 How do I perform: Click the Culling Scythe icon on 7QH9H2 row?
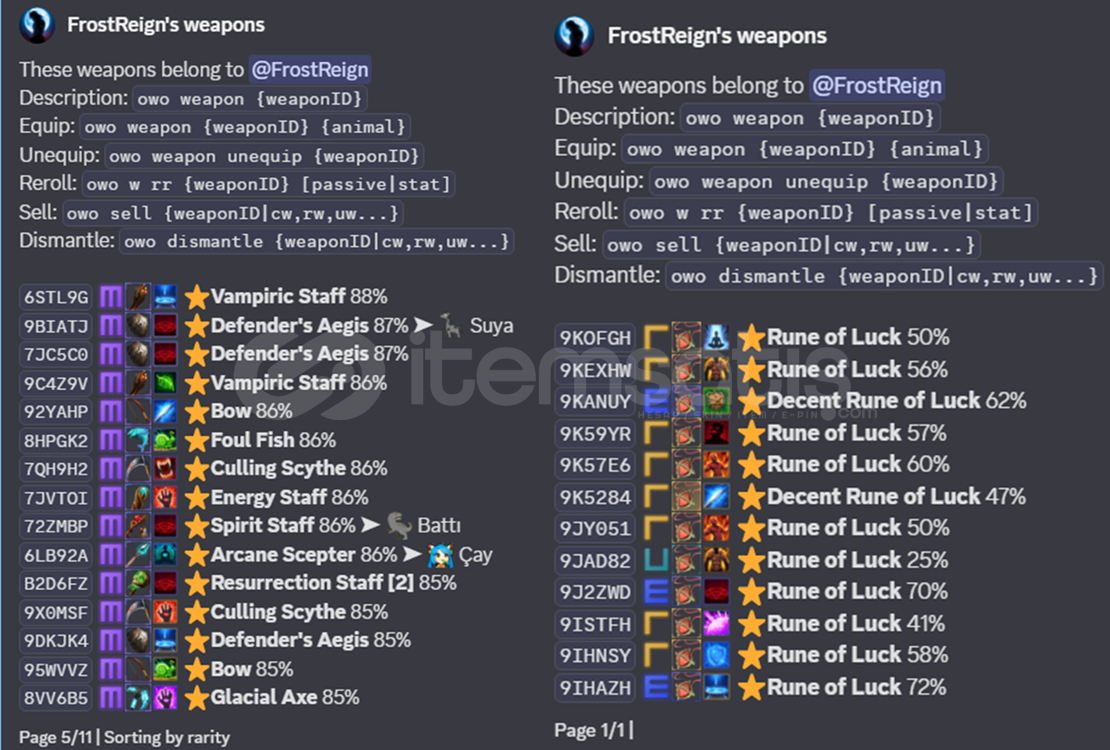(x=138, y=469)
